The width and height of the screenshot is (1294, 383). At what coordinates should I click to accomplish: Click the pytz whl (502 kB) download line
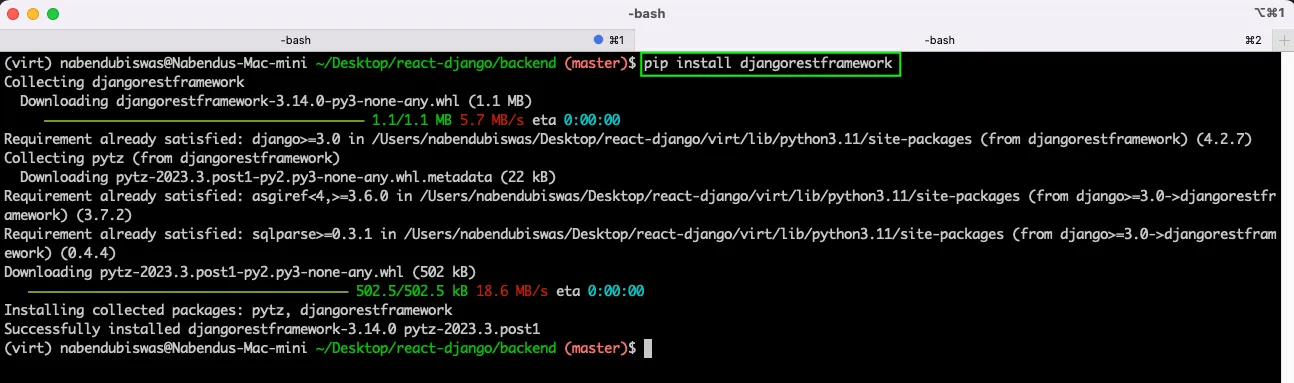(x=241, y=272)
